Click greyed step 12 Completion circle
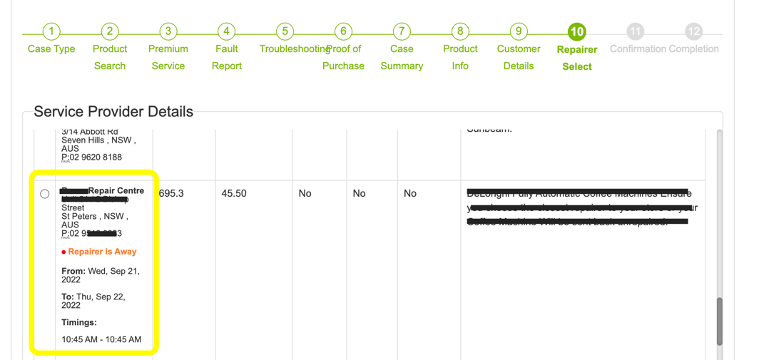 point(694,32)
